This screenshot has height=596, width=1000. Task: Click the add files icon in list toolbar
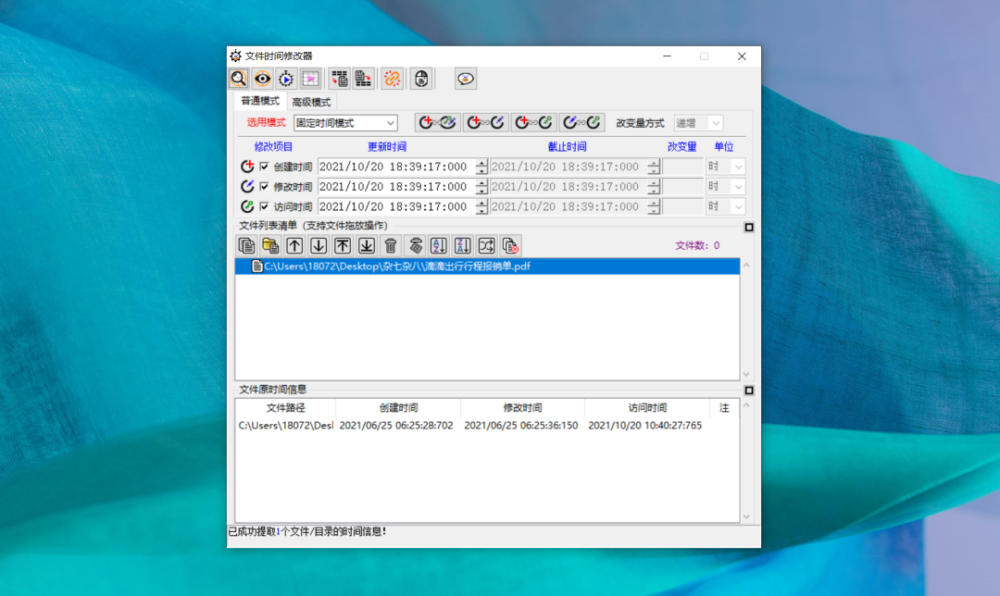tap(246, 245)
